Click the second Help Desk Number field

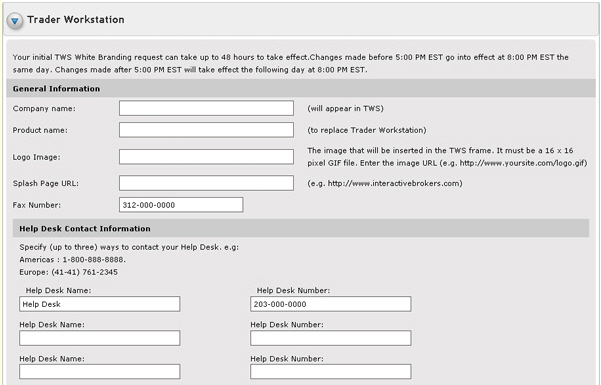click(331, 338)
